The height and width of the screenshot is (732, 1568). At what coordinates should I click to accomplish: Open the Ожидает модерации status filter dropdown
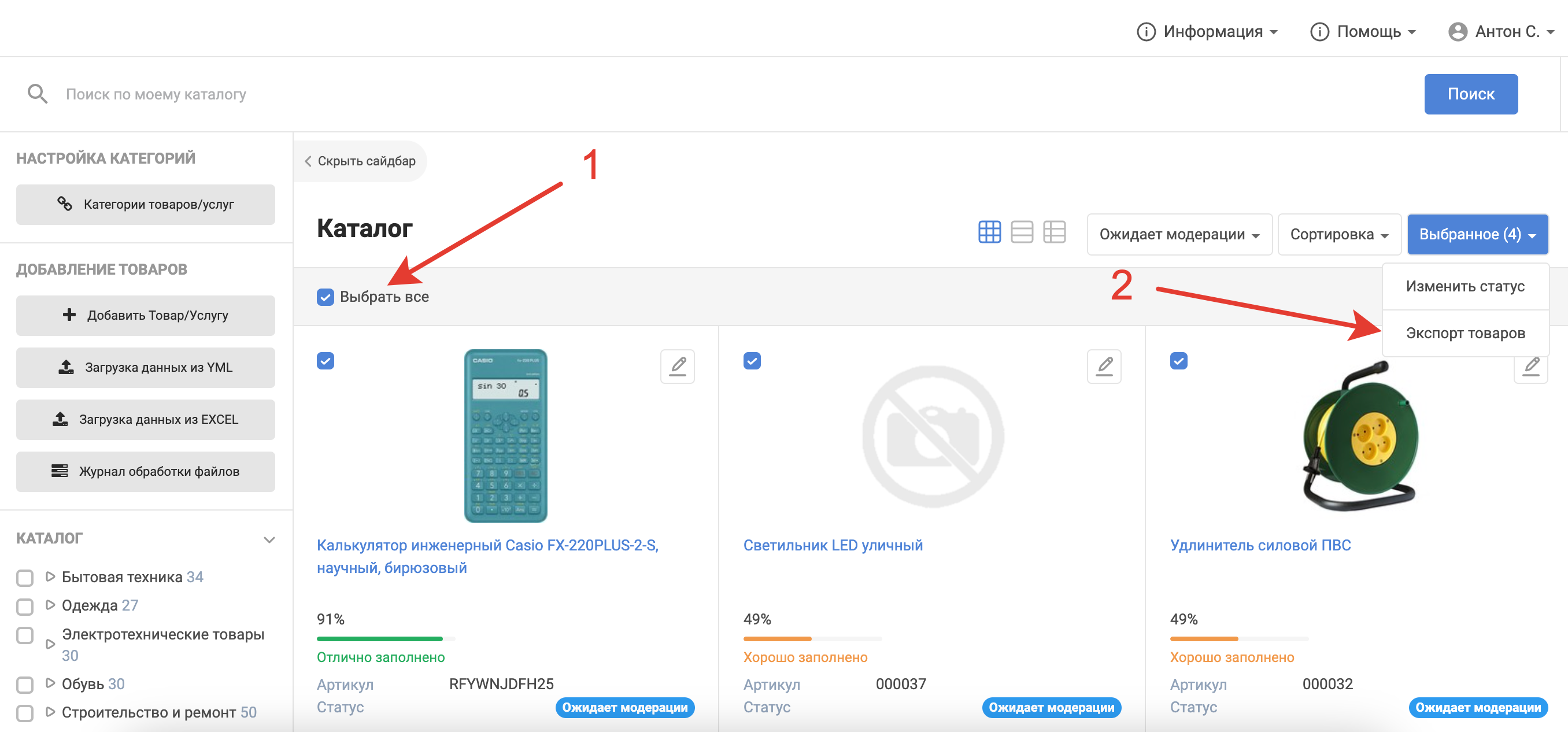point(1179,234)
